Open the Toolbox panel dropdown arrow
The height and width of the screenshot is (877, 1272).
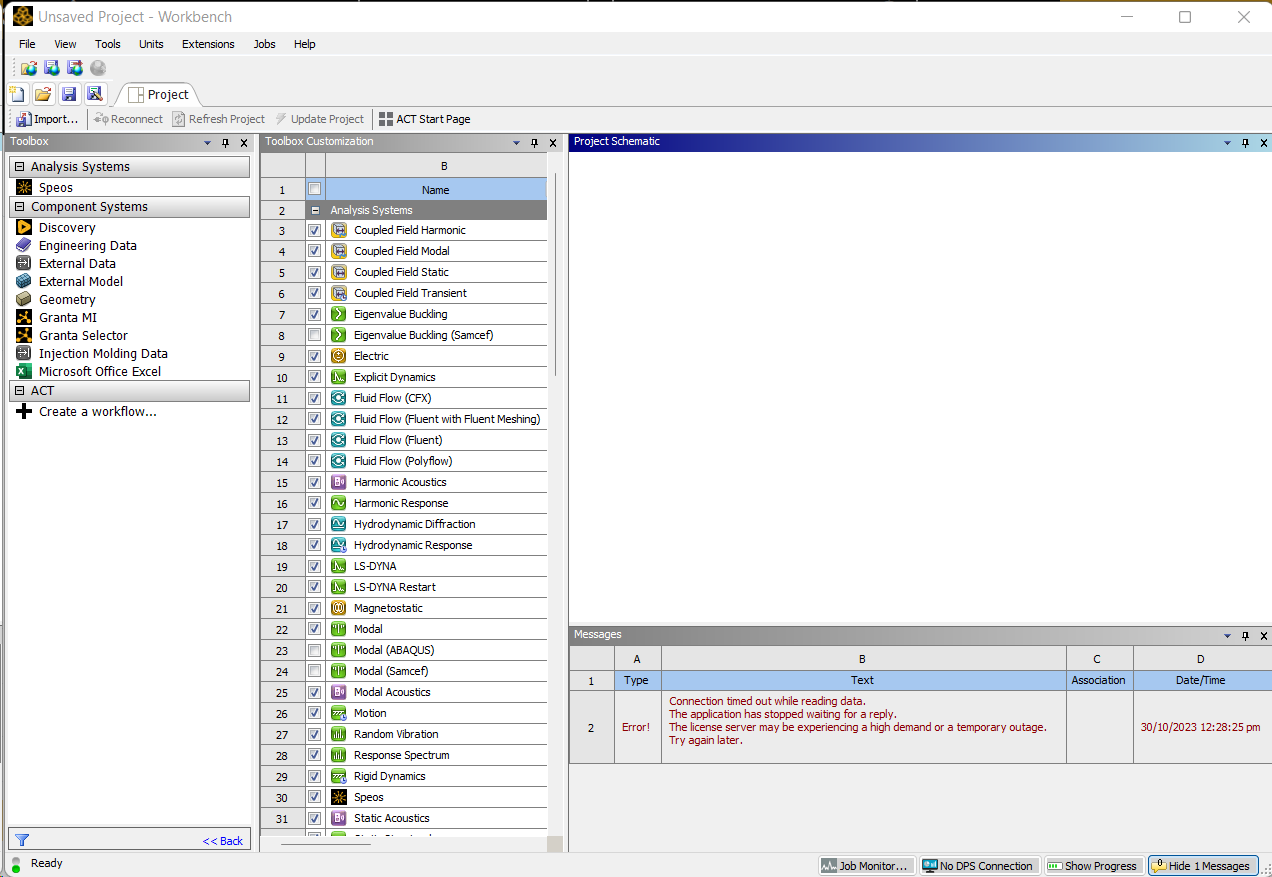pyautogui.click(x=207, y=143)
